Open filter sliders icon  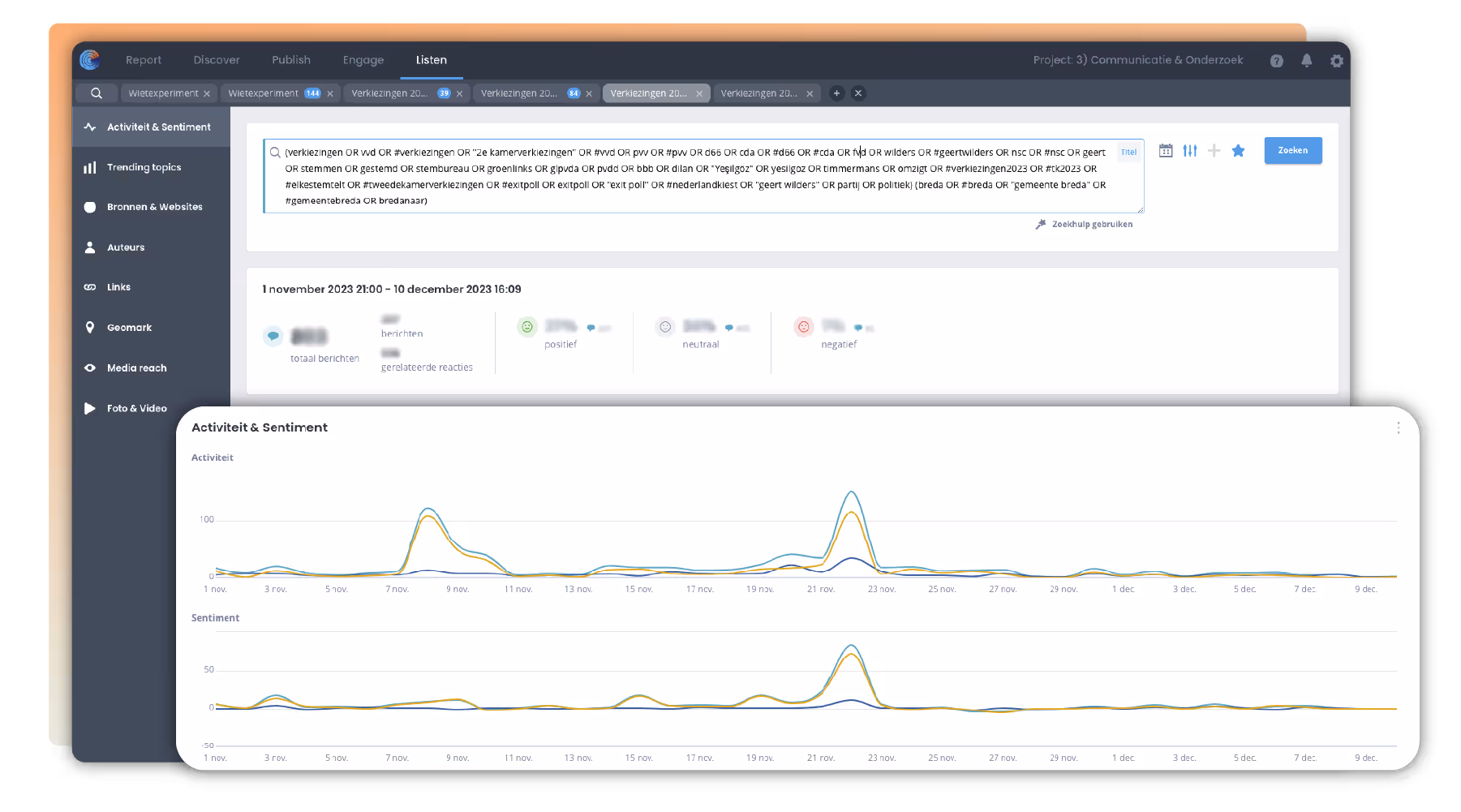tap(1190, 150)
